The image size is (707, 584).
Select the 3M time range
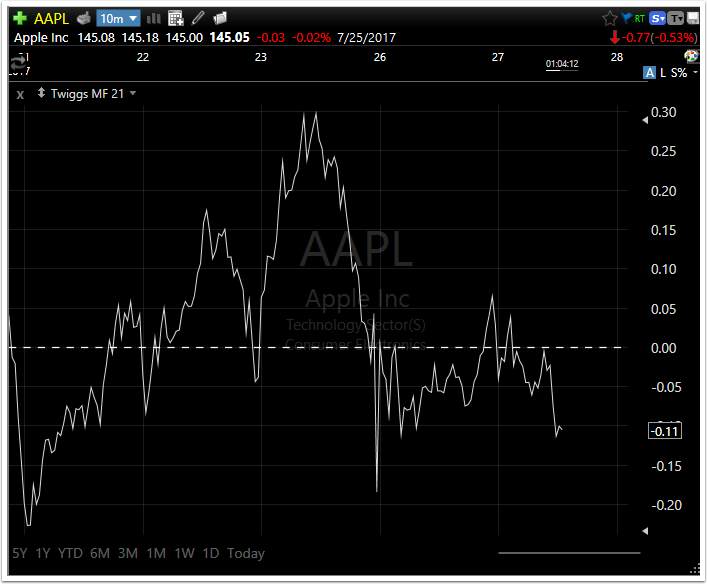[128, 553]
